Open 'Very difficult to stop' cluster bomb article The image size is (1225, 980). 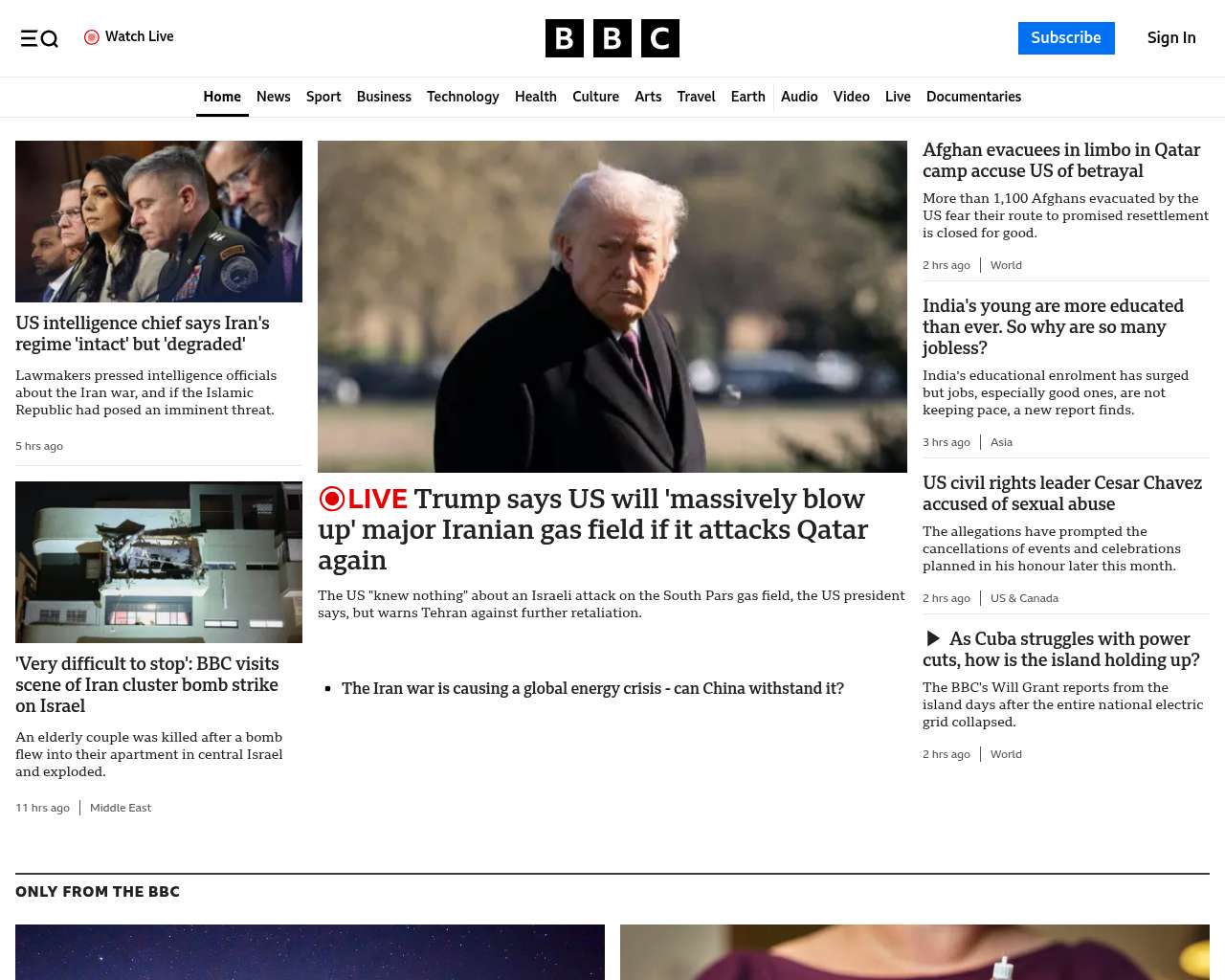tap(147, 684)
